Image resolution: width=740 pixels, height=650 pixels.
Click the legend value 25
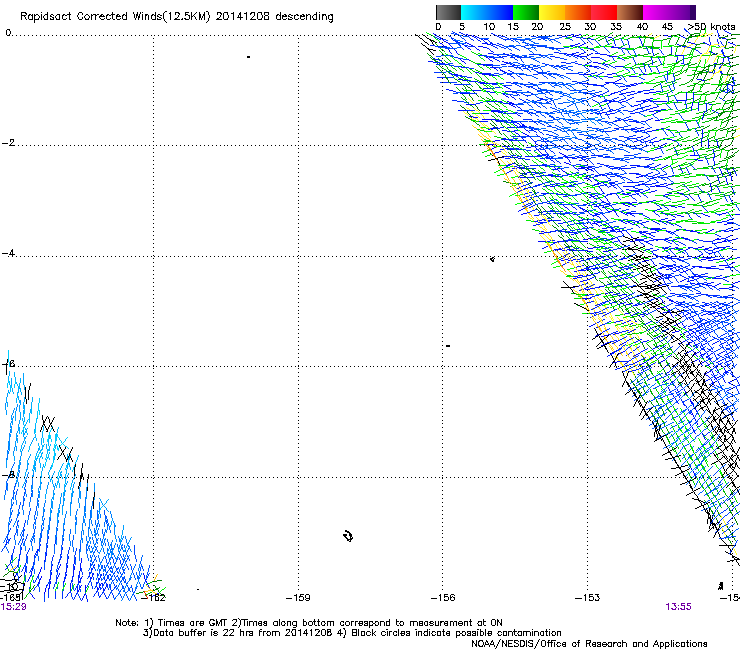[x=565, y=27]
